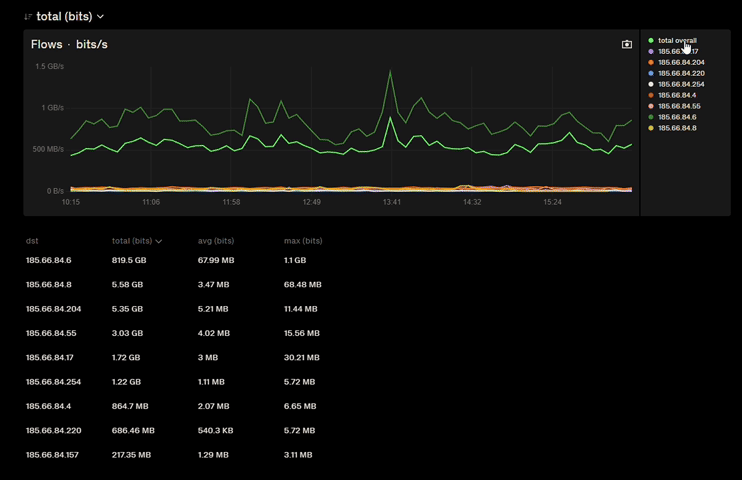Click the total (bits) column sort arrow
742x480 pixels.
(159, 241)
